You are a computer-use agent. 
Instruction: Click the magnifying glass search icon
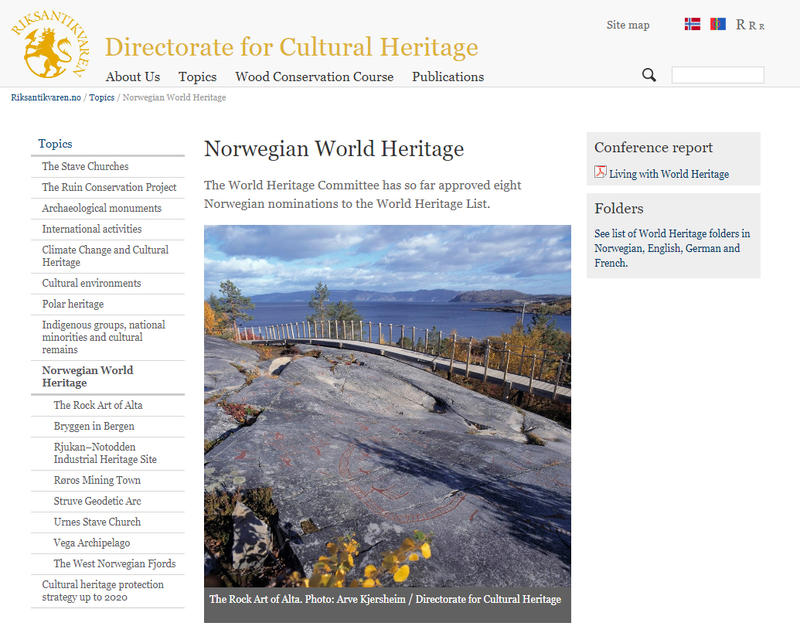point(649,75)
